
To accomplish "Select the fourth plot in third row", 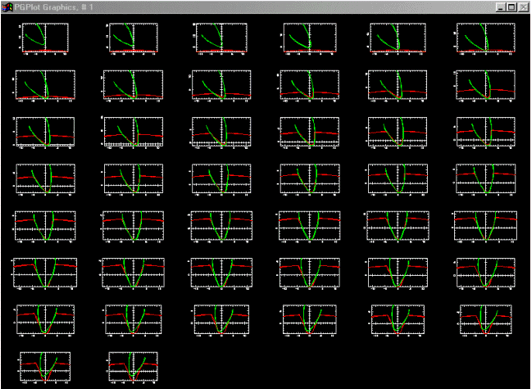I will pos(309,132).
